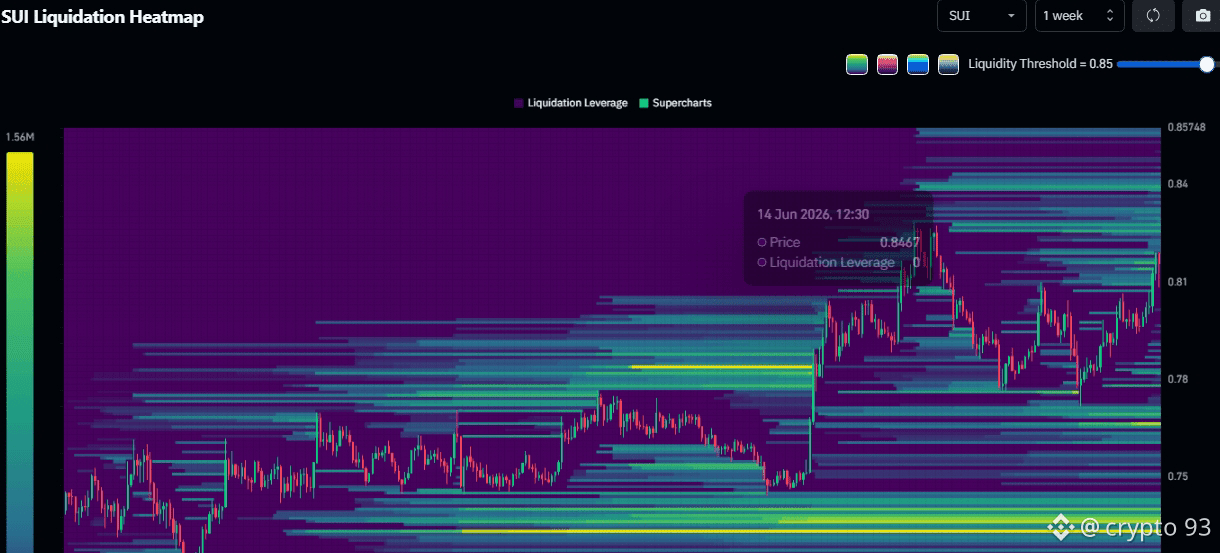Take a screenshot with the camera icon
This screenshot has height=553, width=1220.
pos(1201,16)
